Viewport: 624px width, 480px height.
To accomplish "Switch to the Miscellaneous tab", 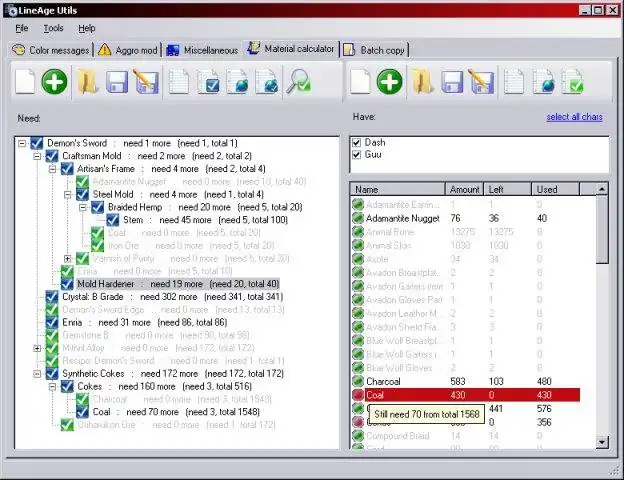I will (x=202, y=50).
